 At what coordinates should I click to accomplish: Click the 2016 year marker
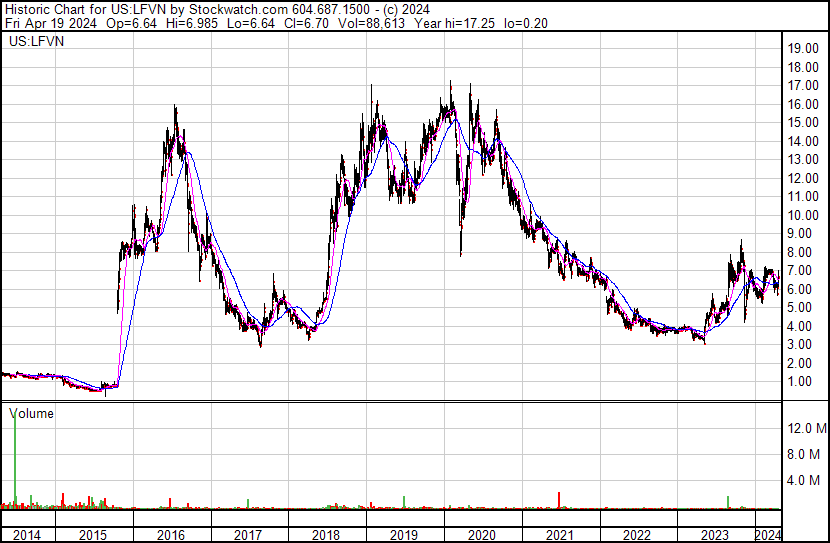pyautogui.click(x=171, y=535)
